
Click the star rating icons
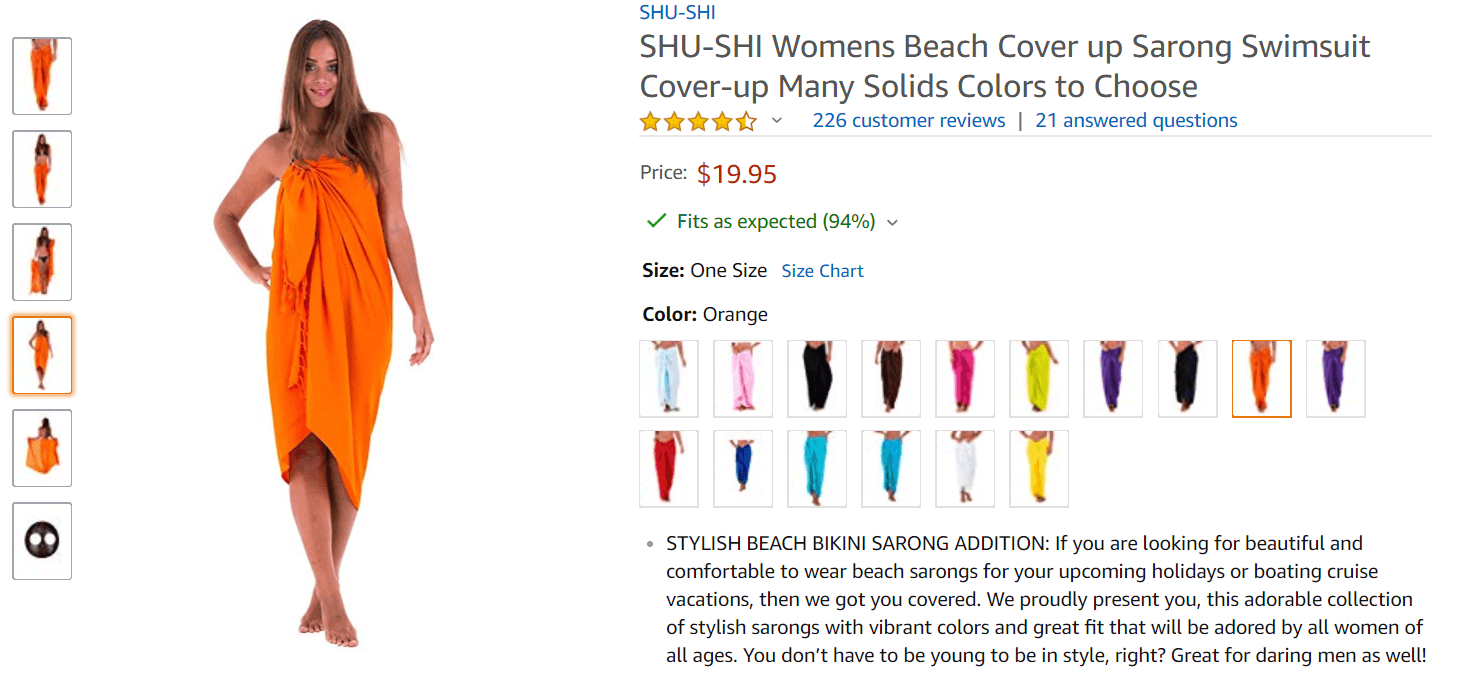point(698,122)
